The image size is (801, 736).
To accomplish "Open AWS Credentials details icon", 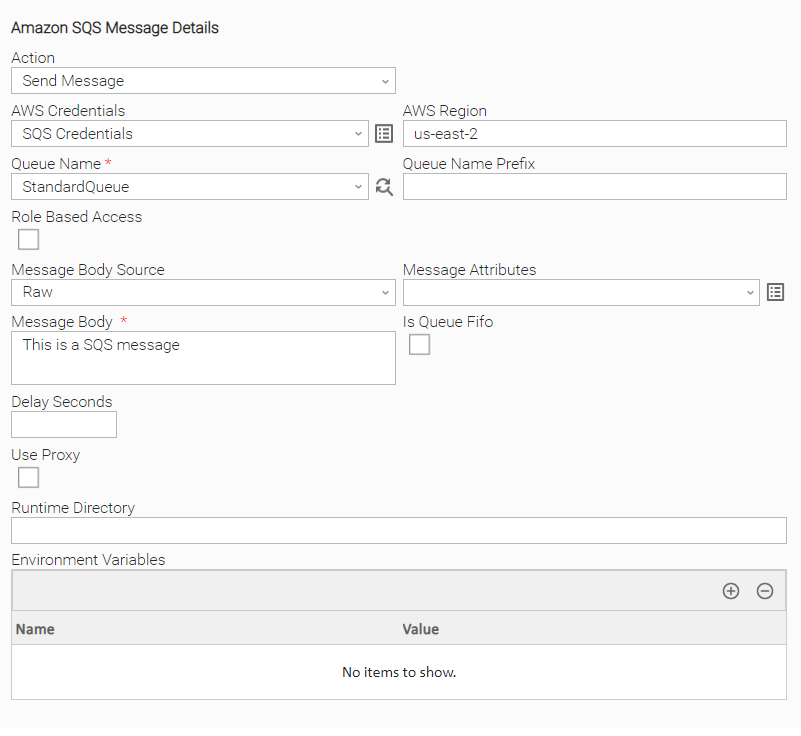I will pos(384,134).
